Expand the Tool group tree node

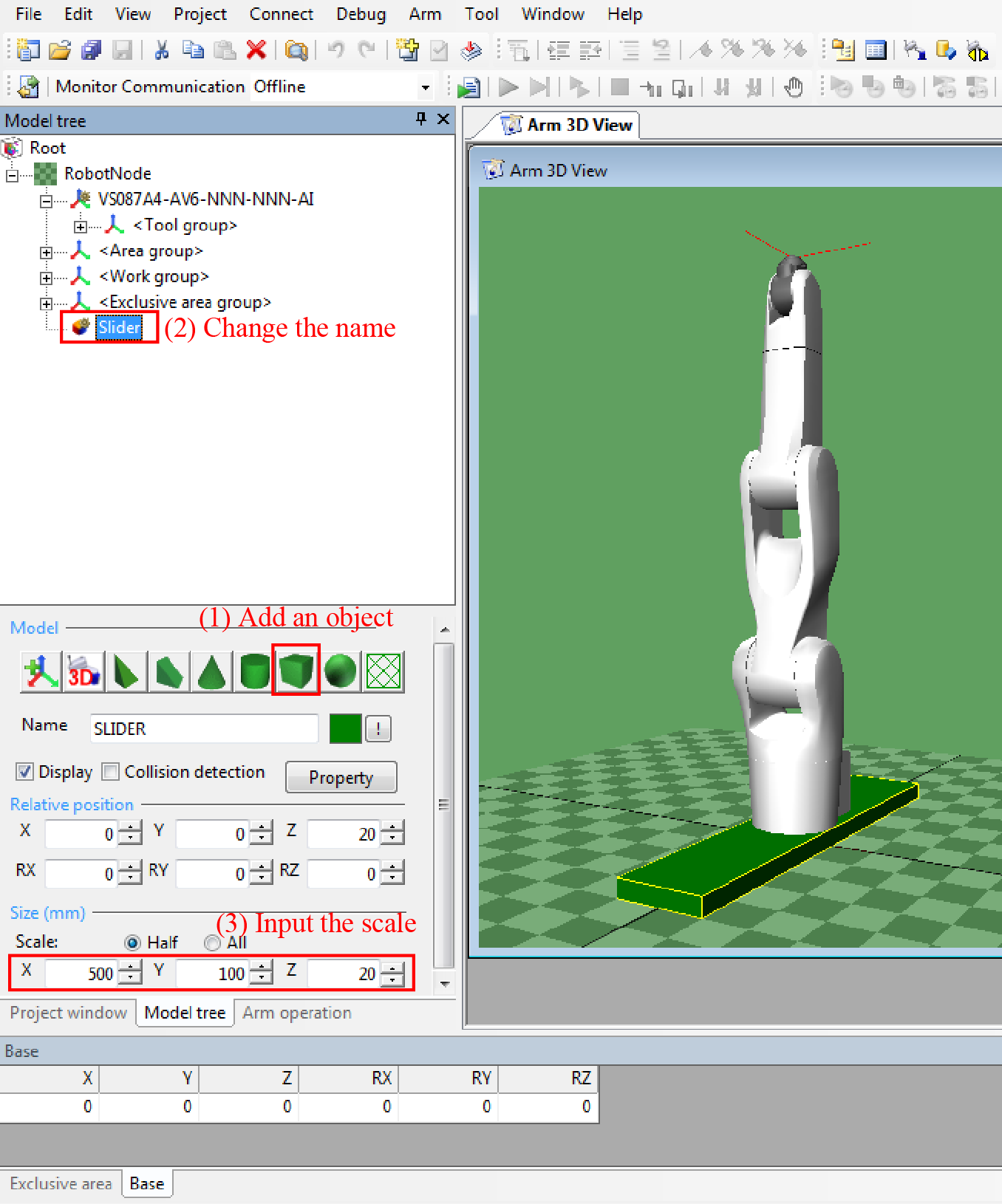click(81, 226)
